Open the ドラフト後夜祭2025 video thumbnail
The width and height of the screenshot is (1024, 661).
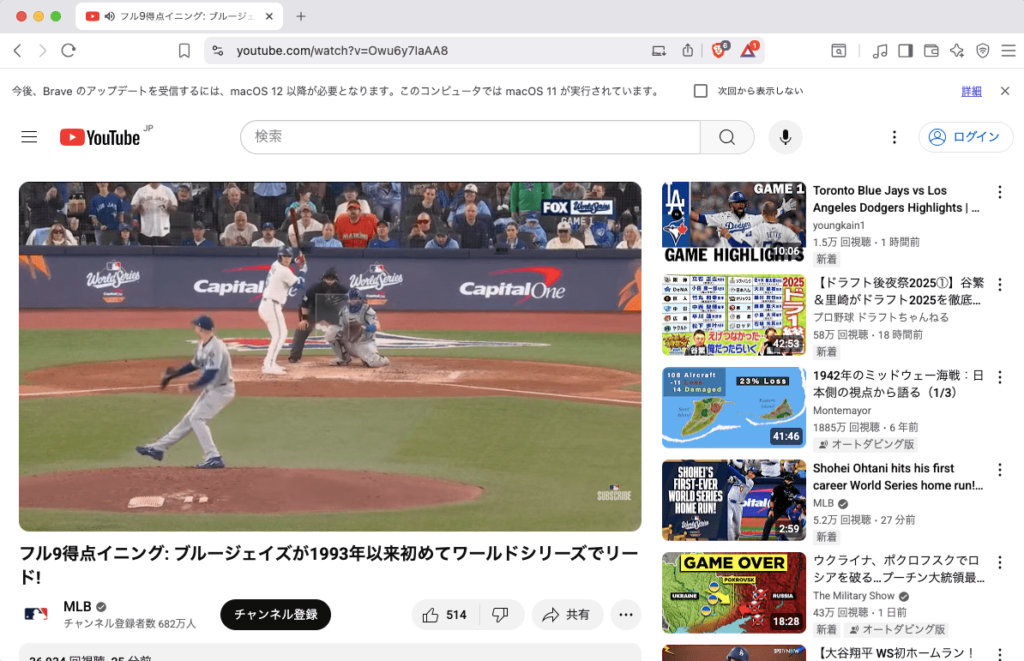(734, 315)
